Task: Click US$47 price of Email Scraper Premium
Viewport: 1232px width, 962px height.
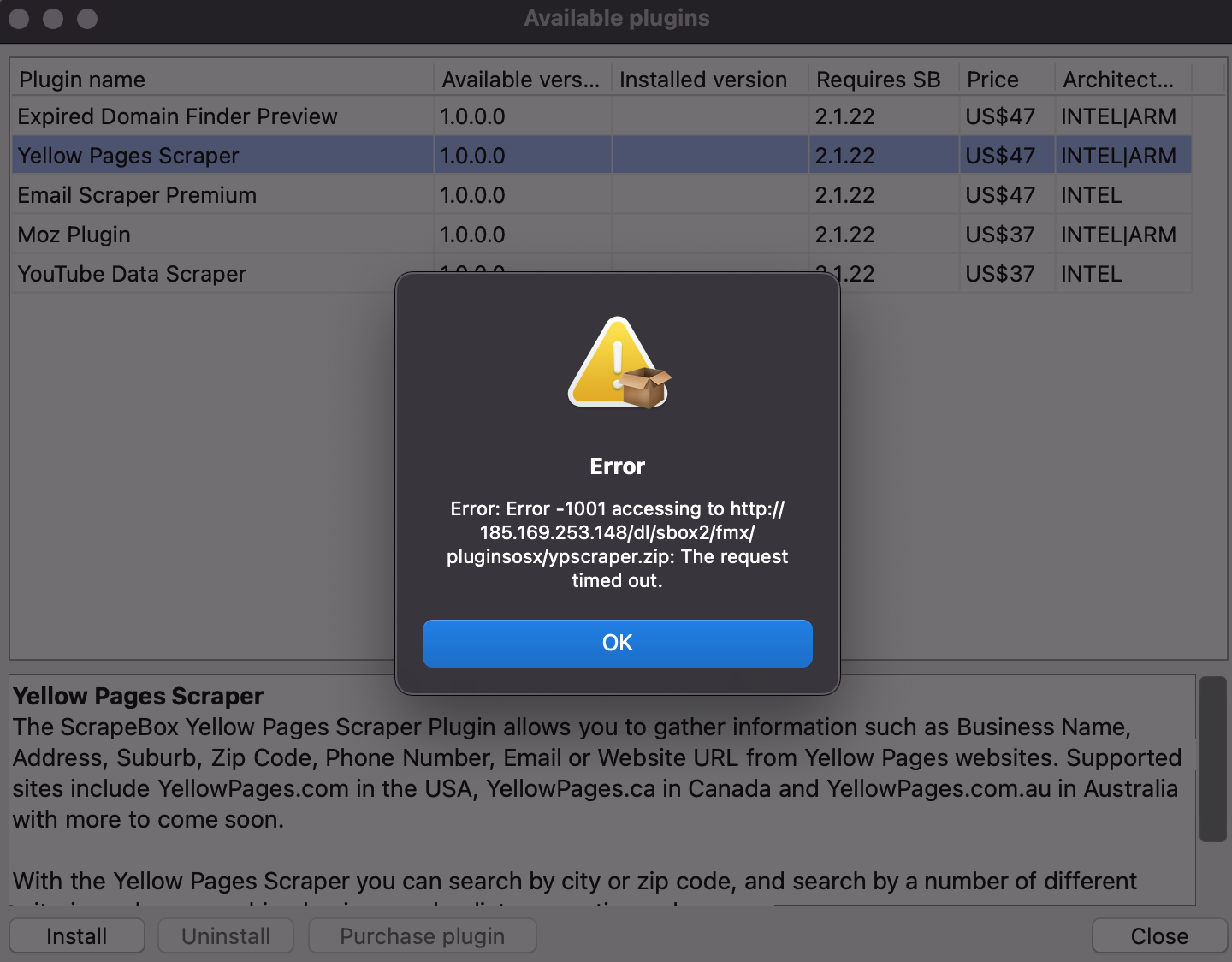Action: coord(1000,195)
